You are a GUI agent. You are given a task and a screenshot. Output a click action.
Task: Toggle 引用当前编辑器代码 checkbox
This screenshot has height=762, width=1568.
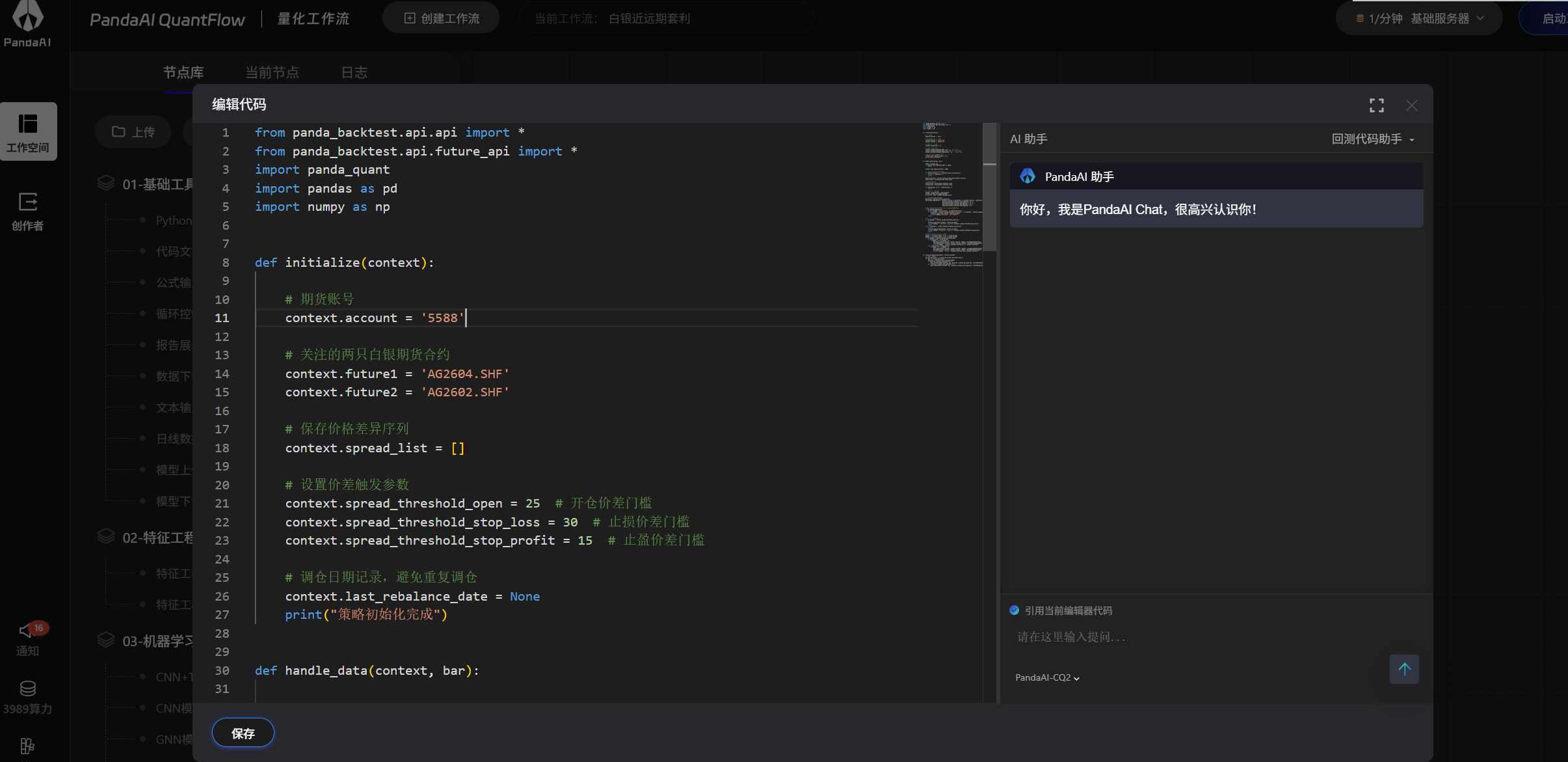(x=1014, y=610)
